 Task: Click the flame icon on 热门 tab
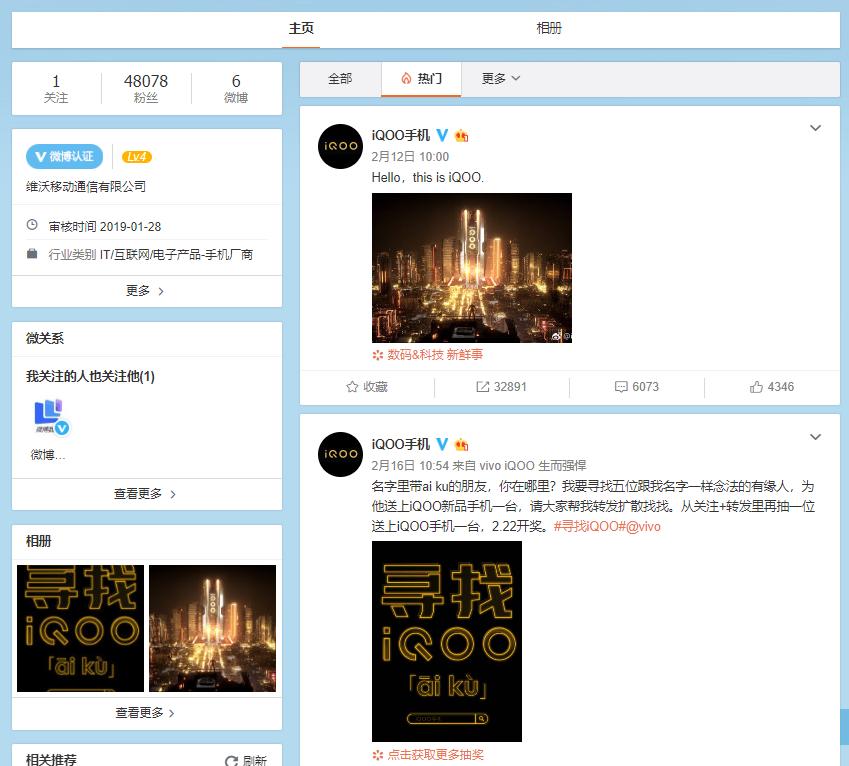406,78
